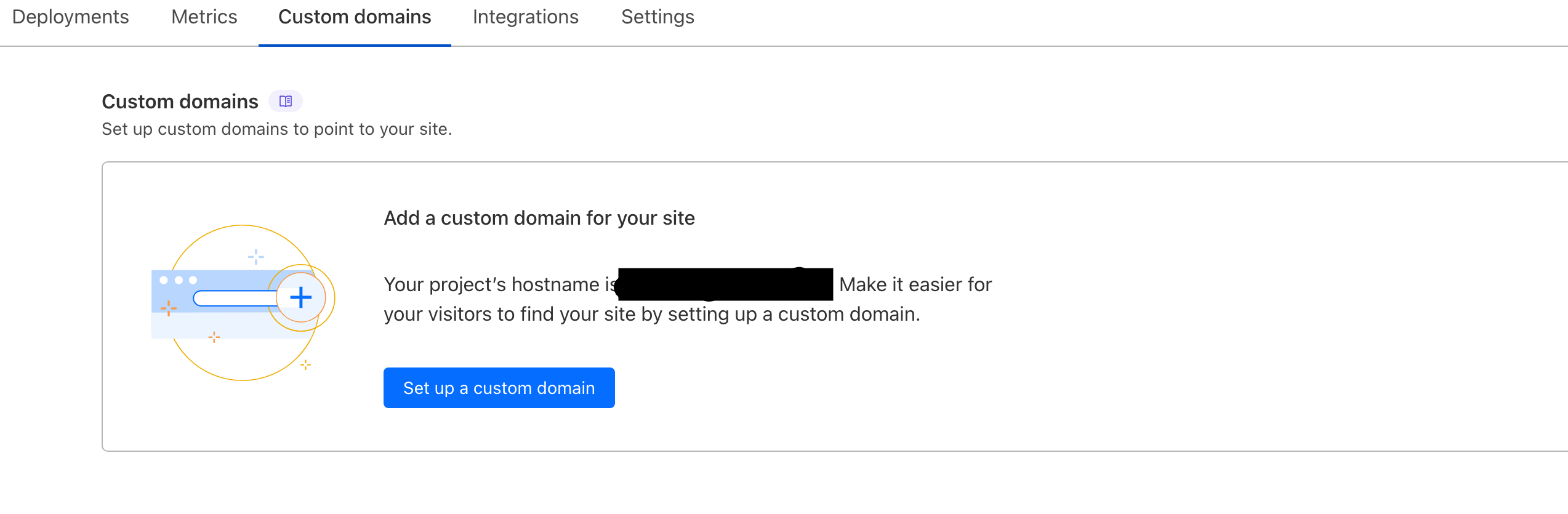Click the light blue sparkle above the browser graphic

click(255, 257)
